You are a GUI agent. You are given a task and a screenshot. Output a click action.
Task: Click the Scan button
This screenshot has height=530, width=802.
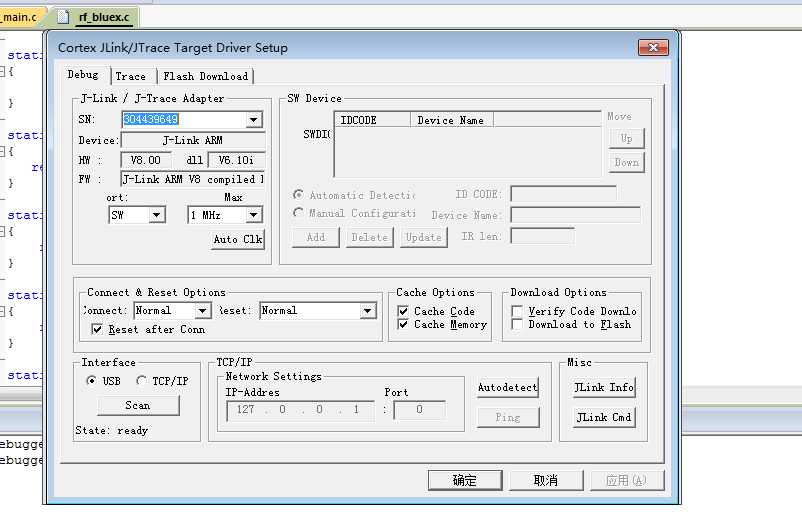tap(138, 406)
